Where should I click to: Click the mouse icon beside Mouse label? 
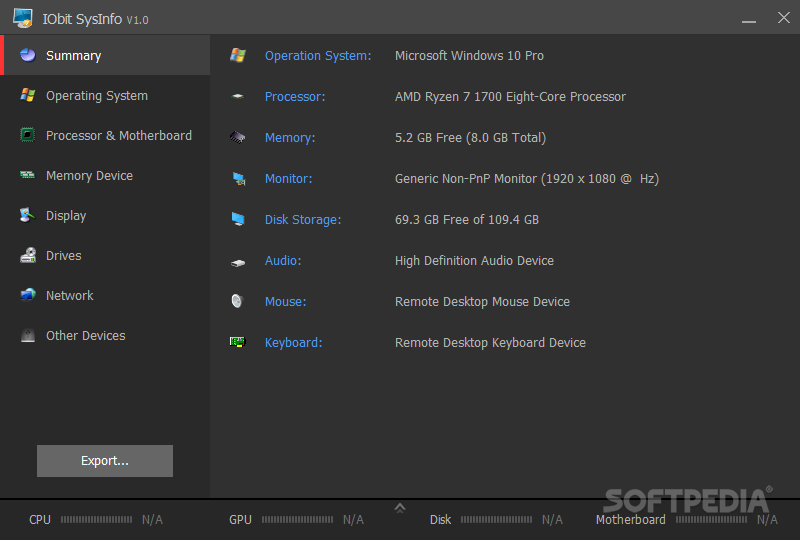coord(237,301)
